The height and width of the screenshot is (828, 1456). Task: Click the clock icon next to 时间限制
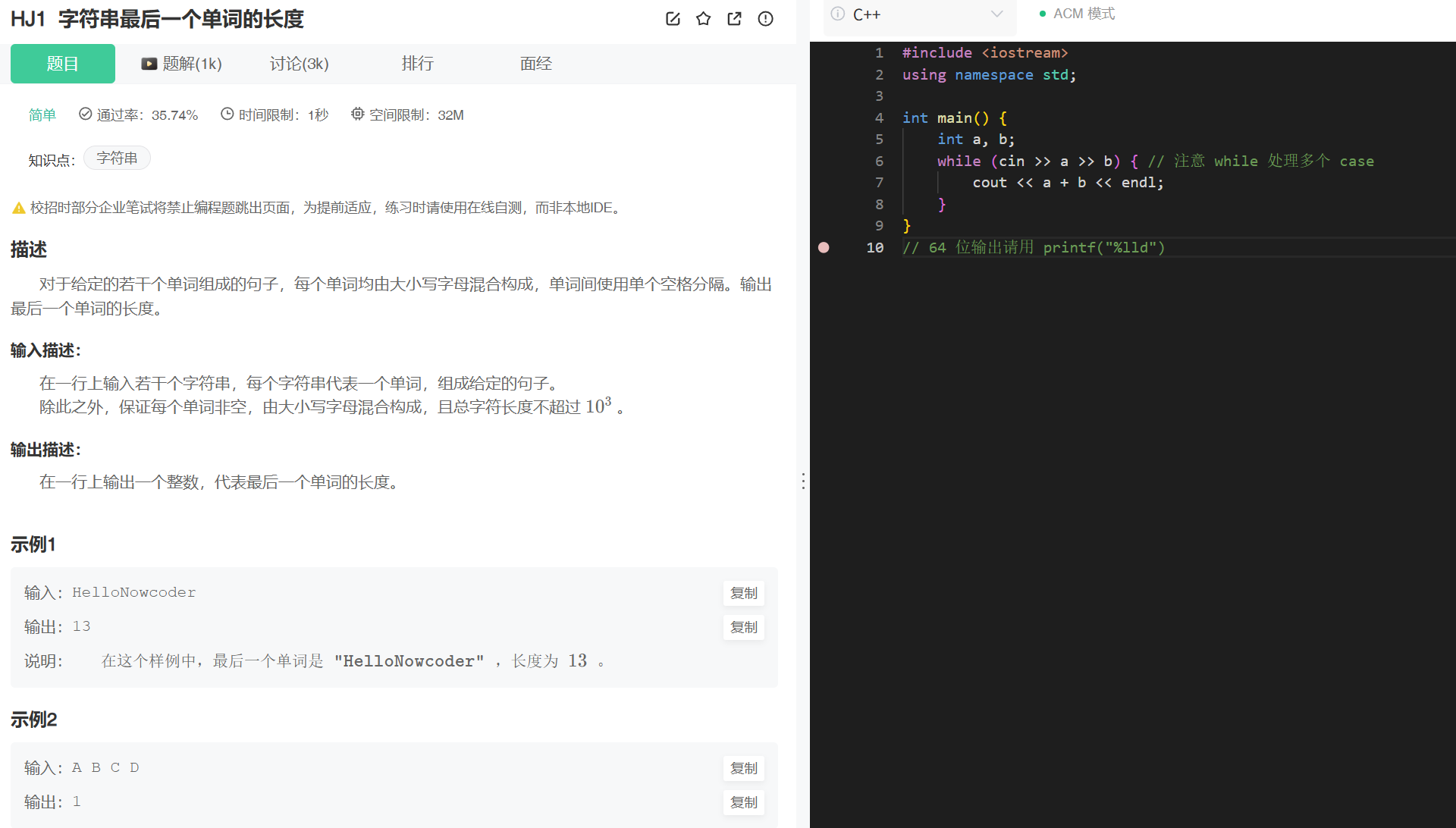coord(227,114)
